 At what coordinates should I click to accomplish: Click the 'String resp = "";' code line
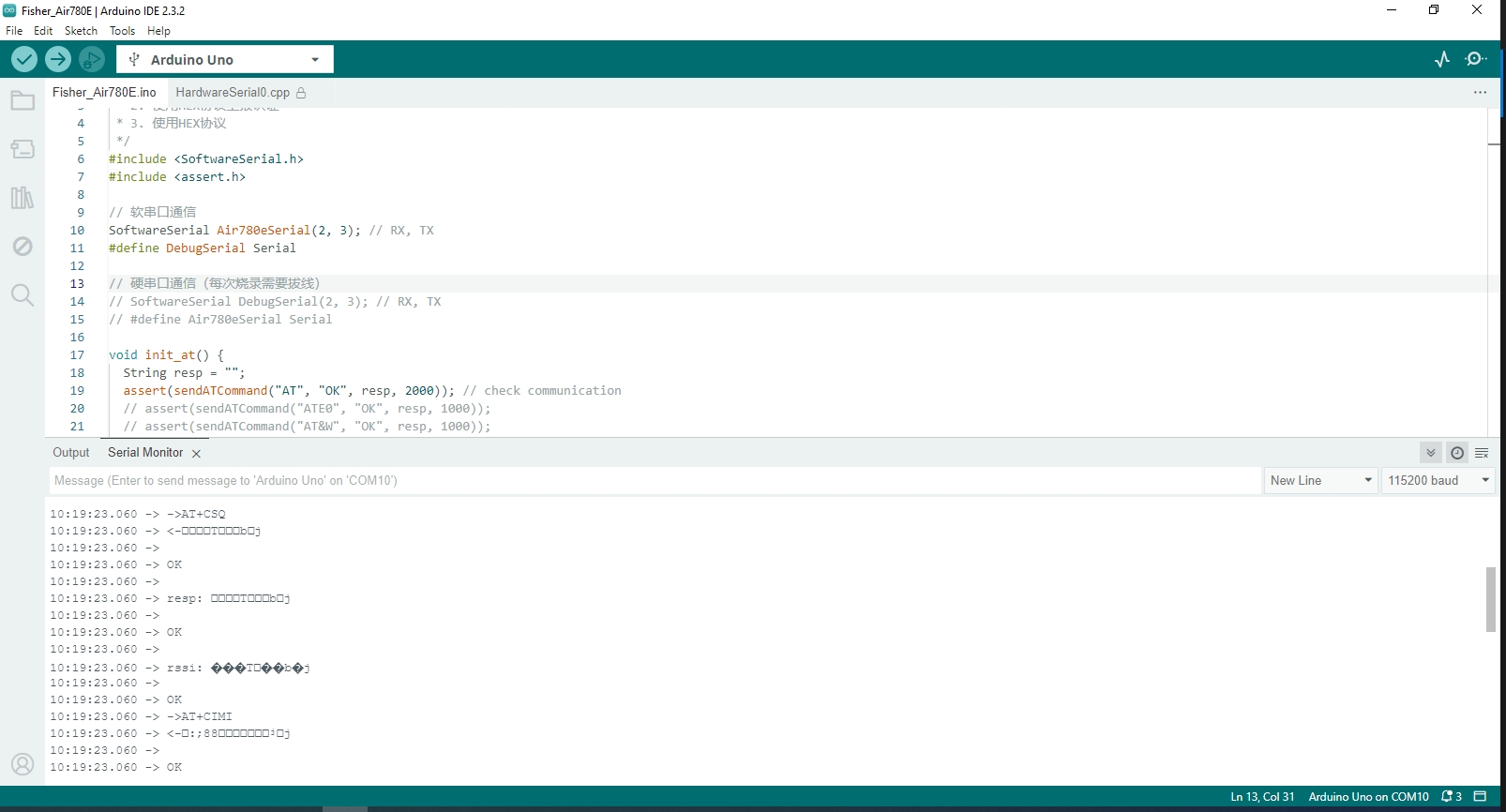coord(184,373)
